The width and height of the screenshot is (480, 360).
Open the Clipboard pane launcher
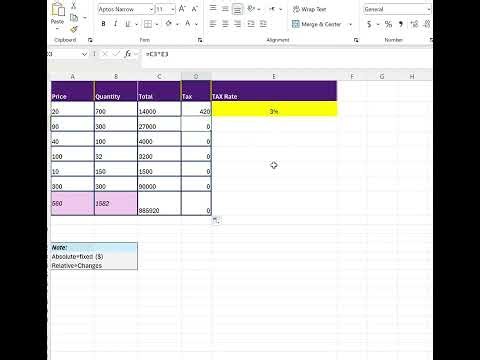coord(90,40)
